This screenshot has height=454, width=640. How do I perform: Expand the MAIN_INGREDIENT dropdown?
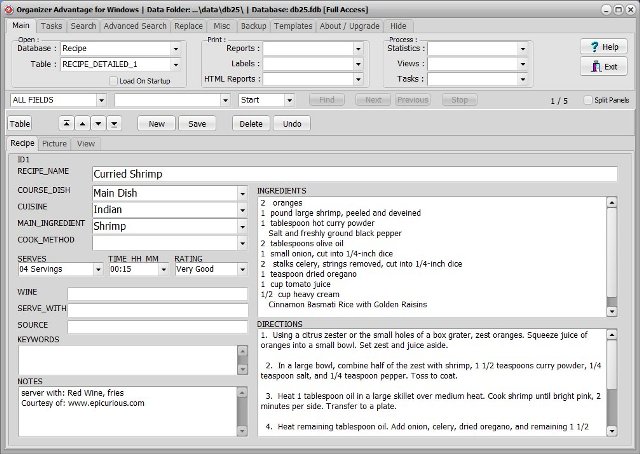coord(242,227)
